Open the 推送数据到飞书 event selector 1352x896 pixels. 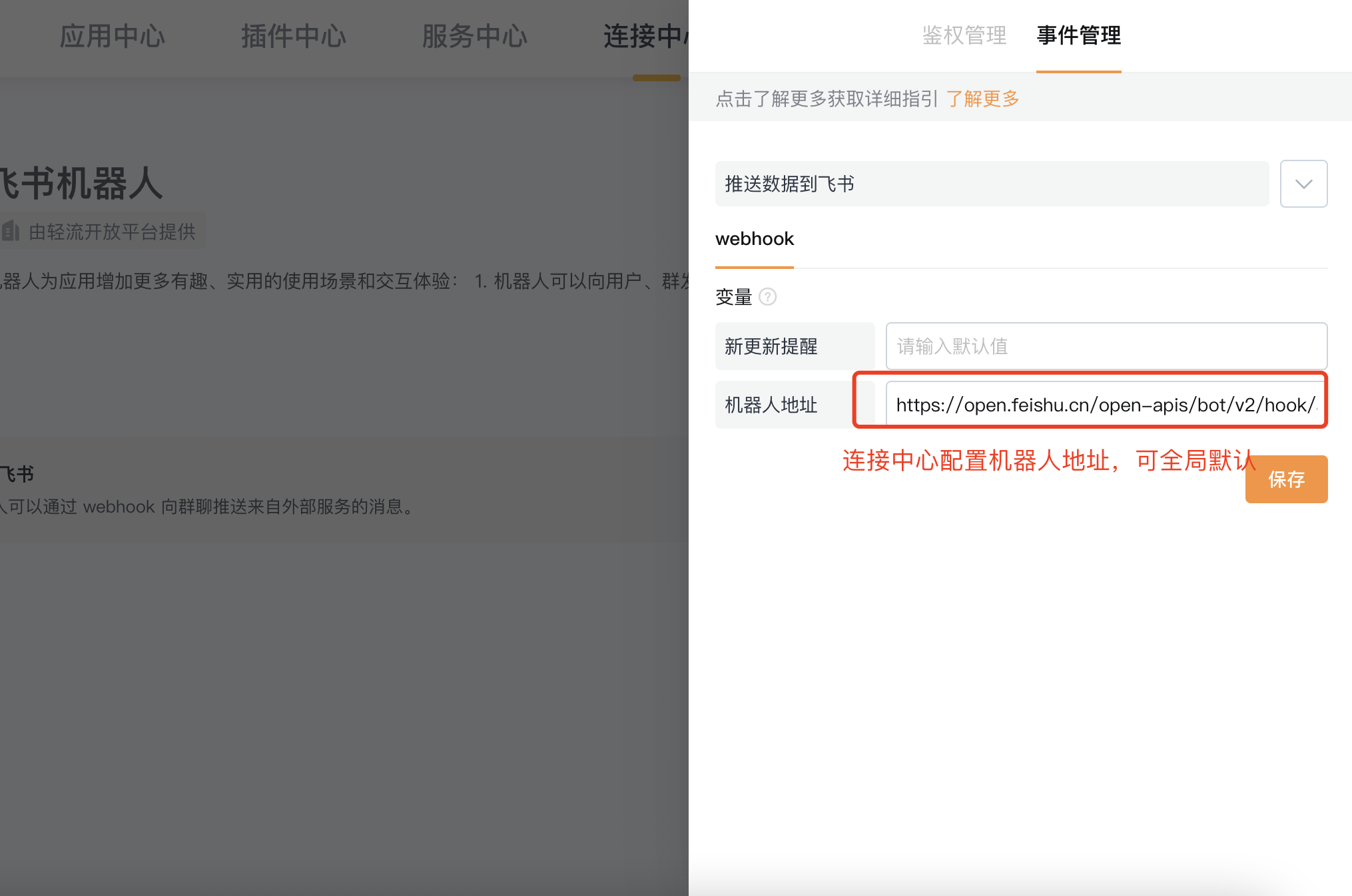pyautogui.click(x=992, y=184)
